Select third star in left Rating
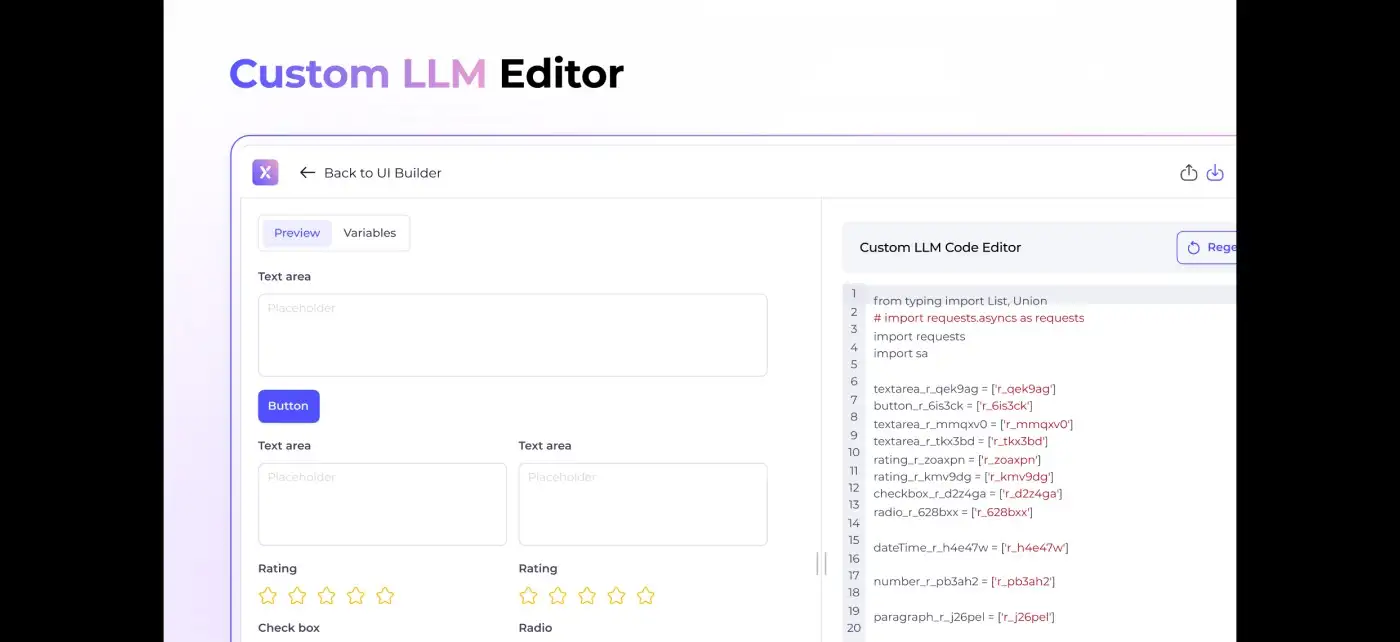The image size is (1400, 642). point(326,596)
